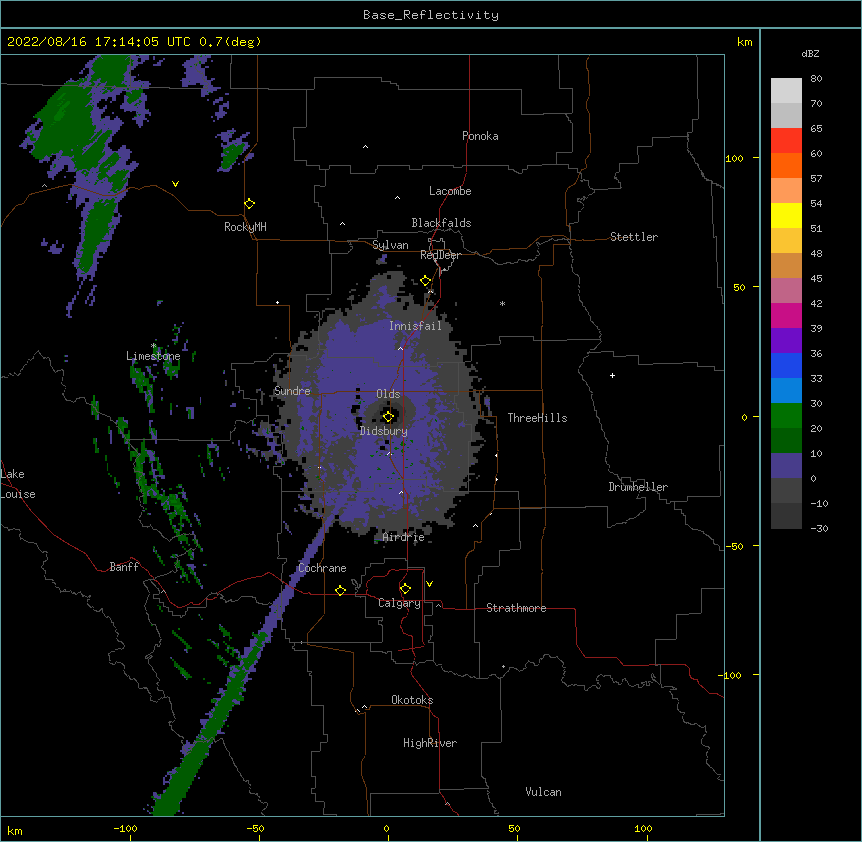Click the Calgary city label
This screenshot has width=862, height=842.
pyautogui.click(x=399, y=603)
